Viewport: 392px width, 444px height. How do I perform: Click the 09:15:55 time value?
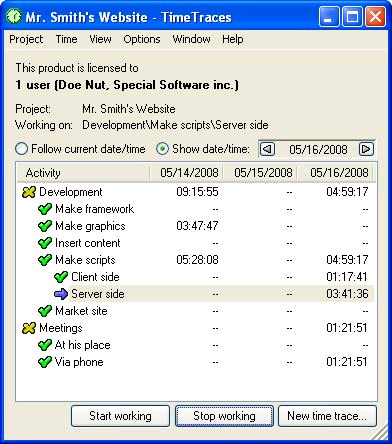197,192
